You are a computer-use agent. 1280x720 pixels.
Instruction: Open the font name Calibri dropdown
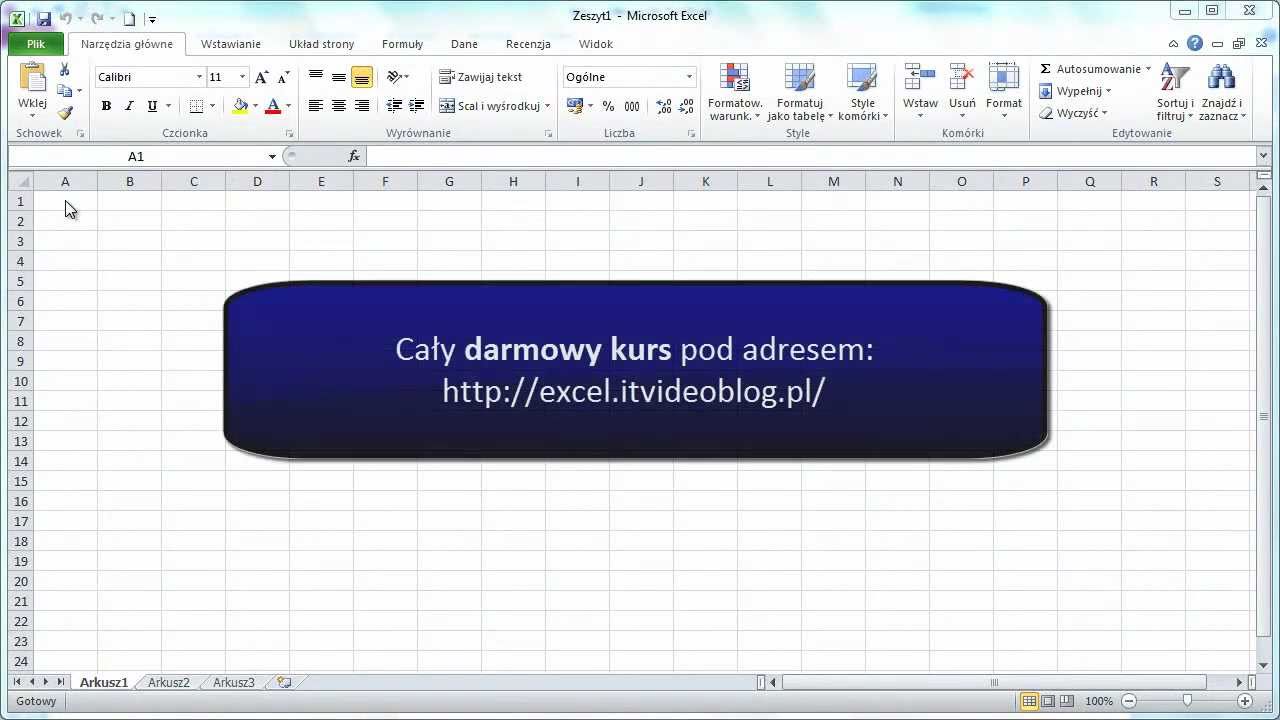(x=199, y=77)
